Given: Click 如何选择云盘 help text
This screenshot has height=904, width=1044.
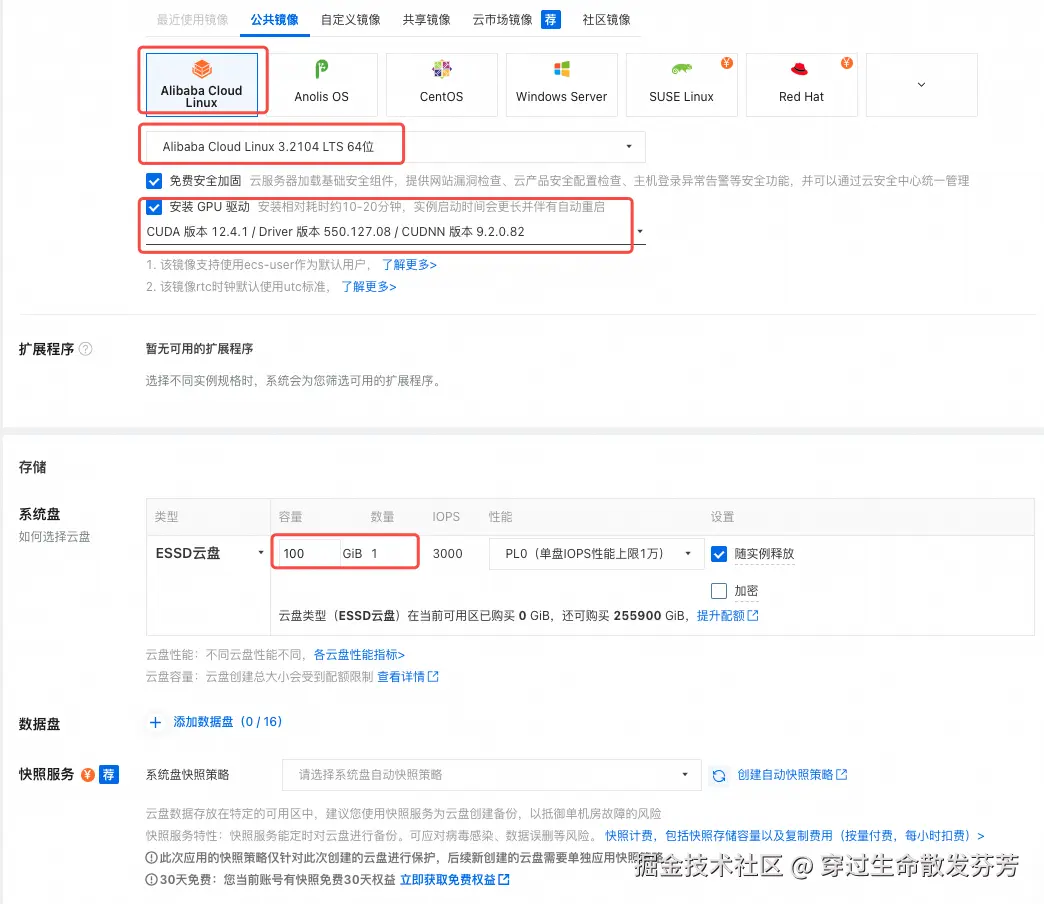Looking at the screenshot, I should 55,537.
